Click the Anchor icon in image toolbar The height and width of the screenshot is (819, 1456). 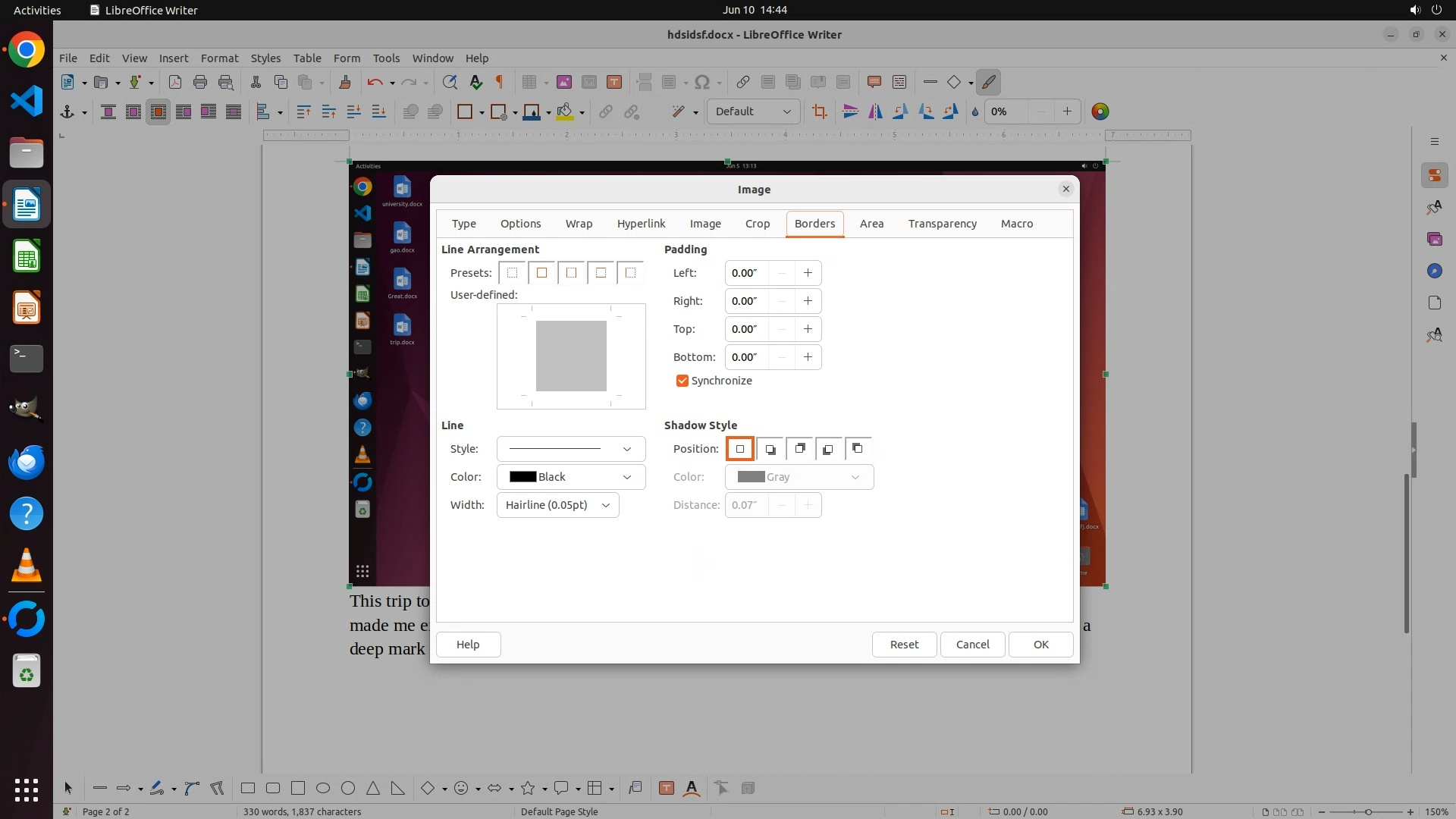tap(67, 111)
